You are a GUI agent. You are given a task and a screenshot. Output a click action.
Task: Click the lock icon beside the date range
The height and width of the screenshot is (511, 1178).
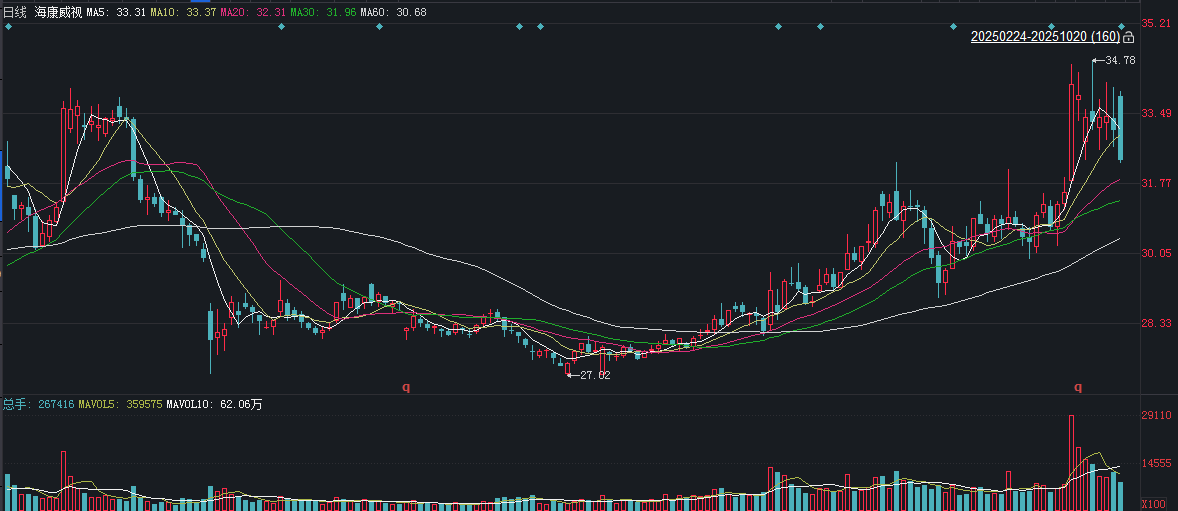pos(1129,37)
